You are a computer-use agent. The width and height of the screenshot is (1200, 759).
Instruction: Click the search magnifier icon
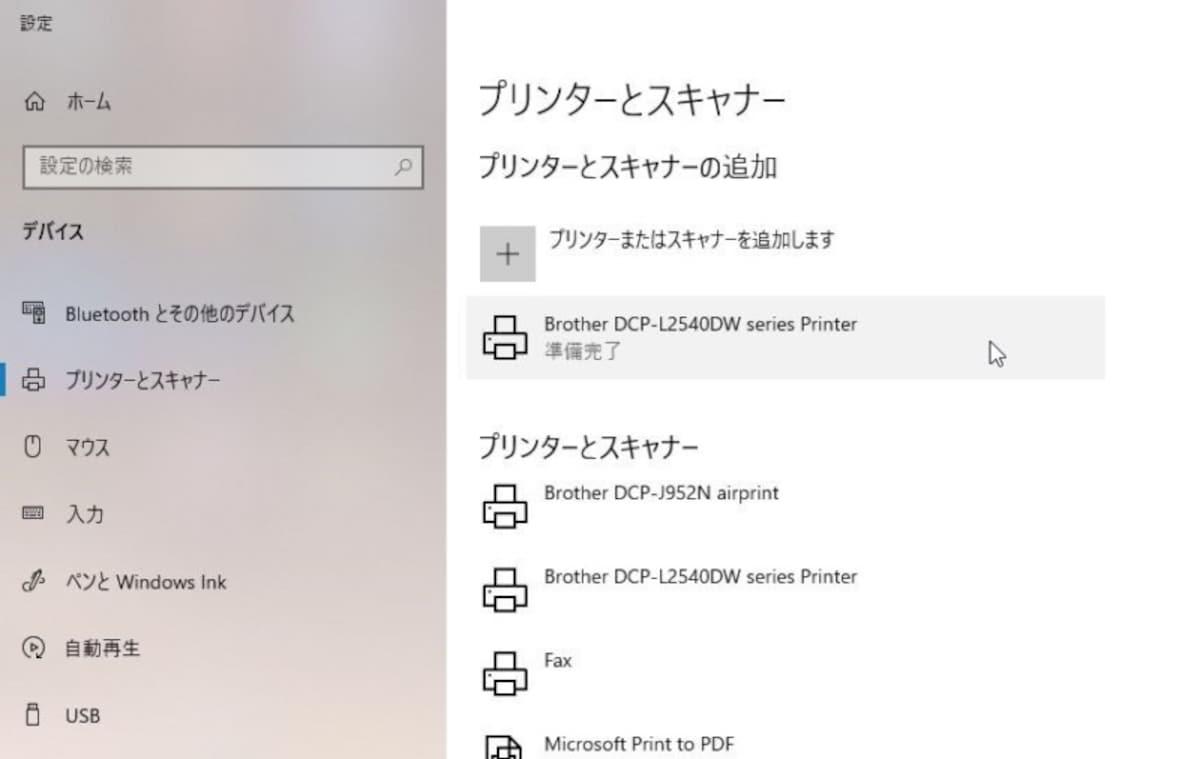point(403,166)
